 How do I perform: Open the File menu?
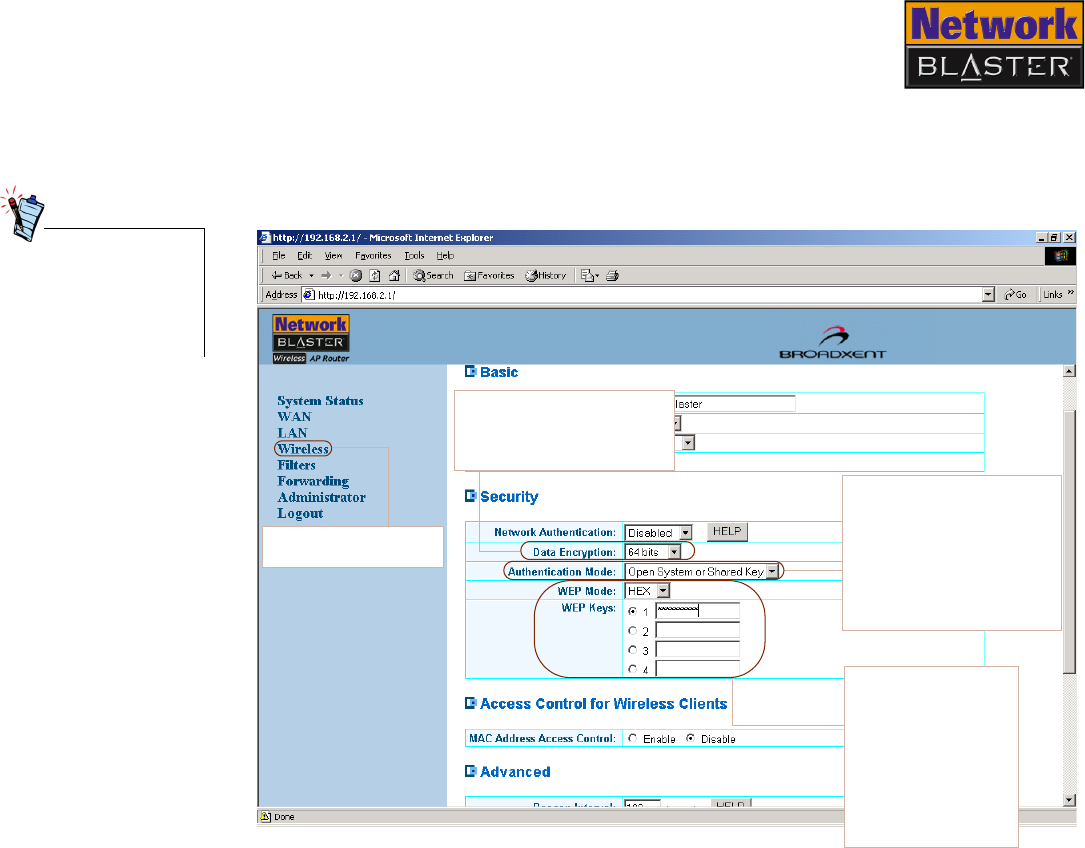tap(278, 255)
